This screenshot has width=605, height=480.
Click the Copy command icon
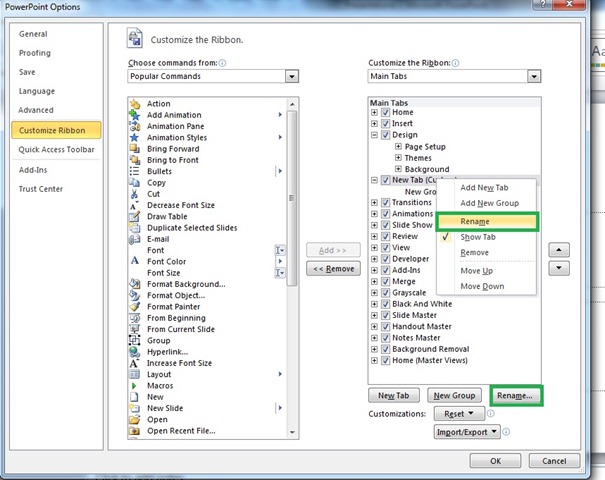pos(135,183)
